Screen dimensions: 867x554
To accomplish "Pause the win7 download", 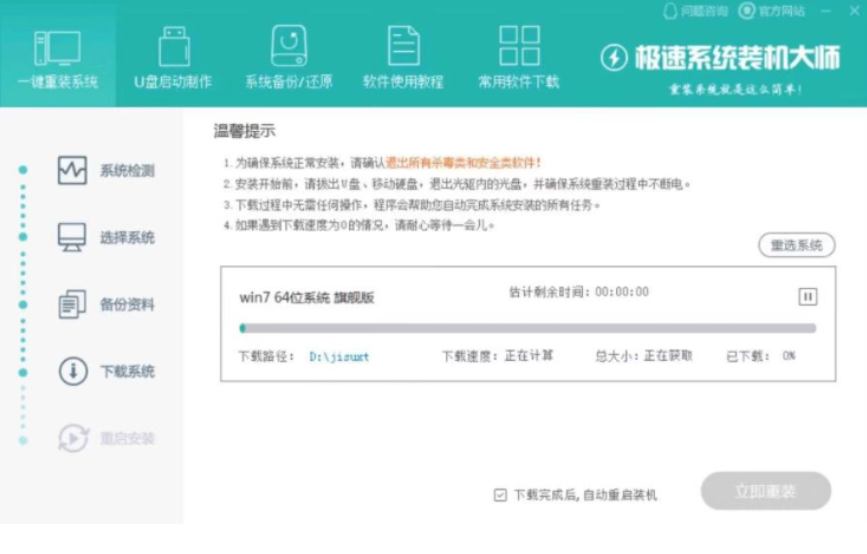I will (x=807, y=296).
